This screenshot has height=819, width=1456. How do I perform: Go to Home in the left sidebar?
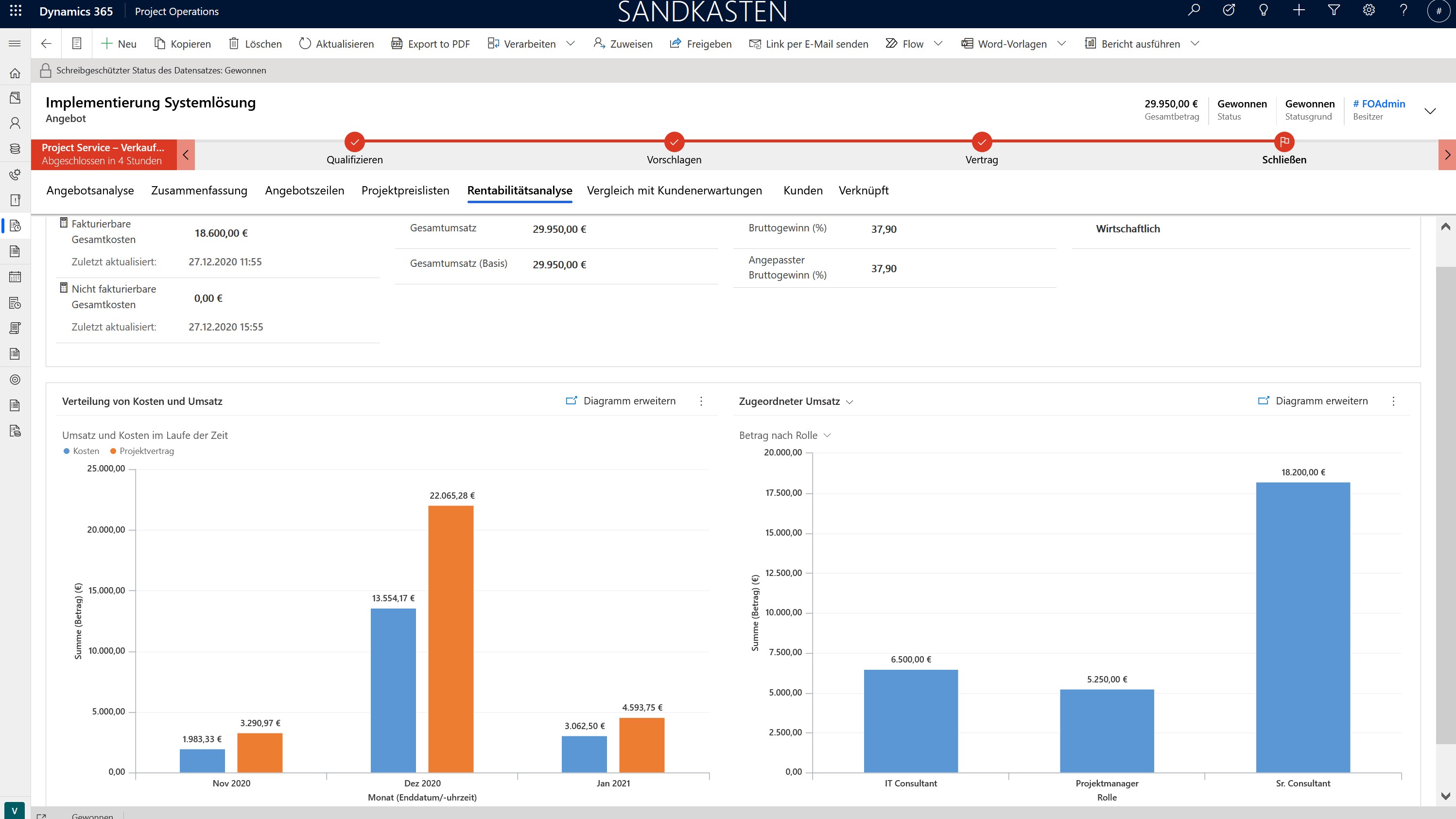point(15,73)
